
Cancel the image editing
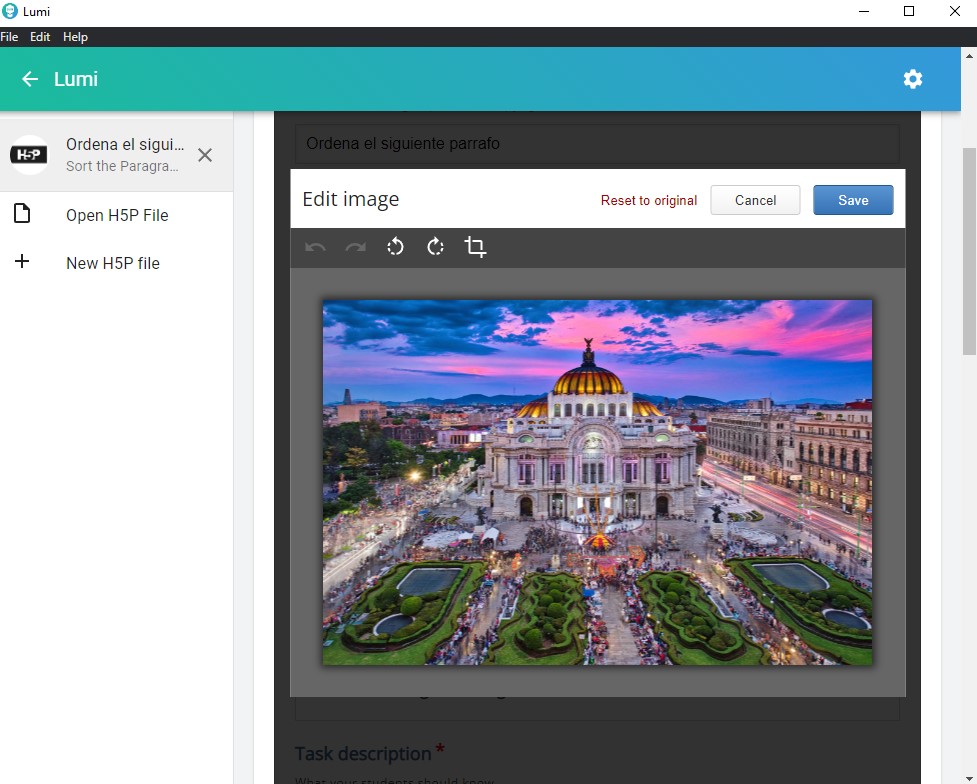755,200
